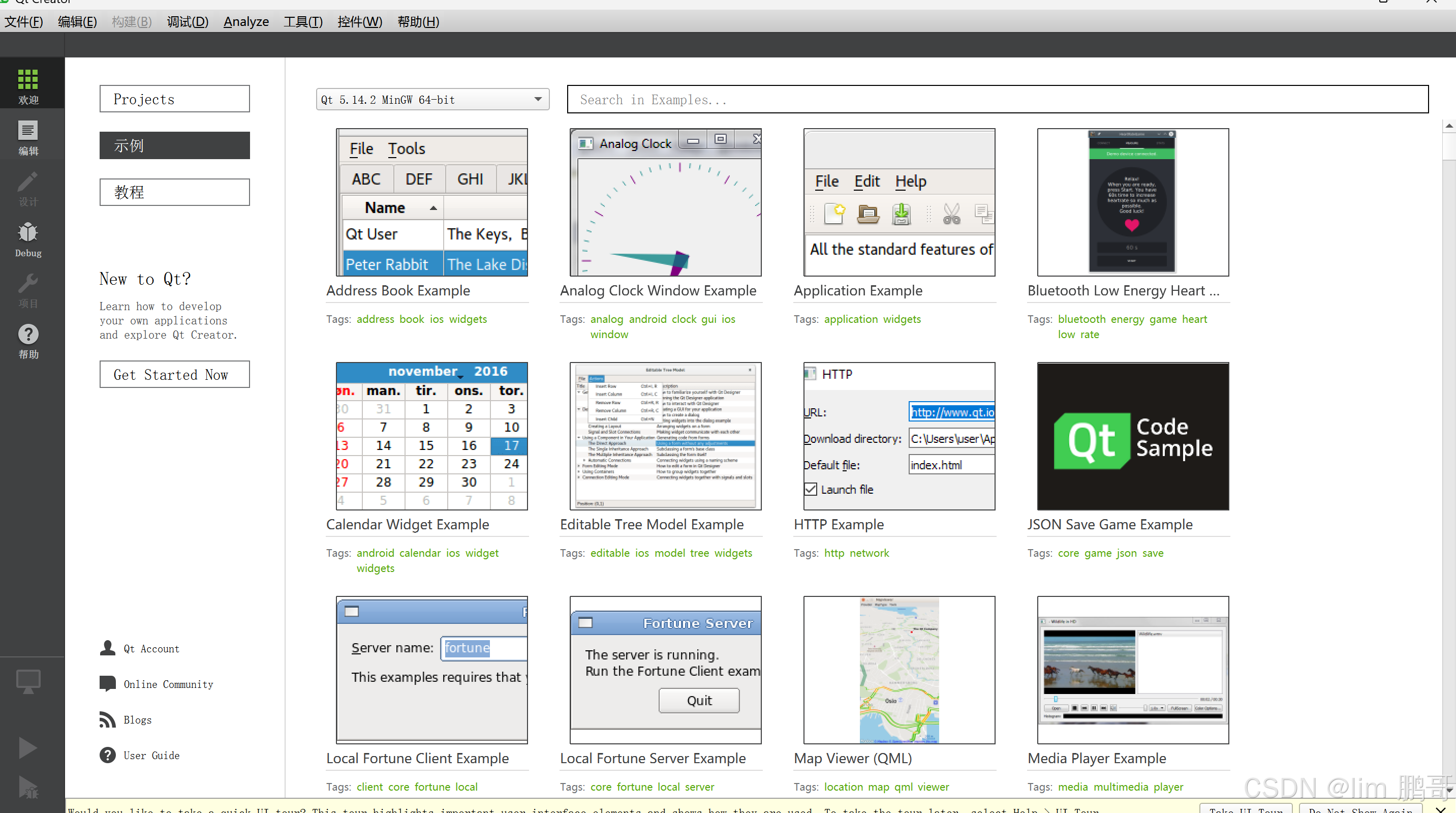Filter by the bluetooth tag
The height and width of the screenshot is (813, 1456).
[x=1081, y=319]
